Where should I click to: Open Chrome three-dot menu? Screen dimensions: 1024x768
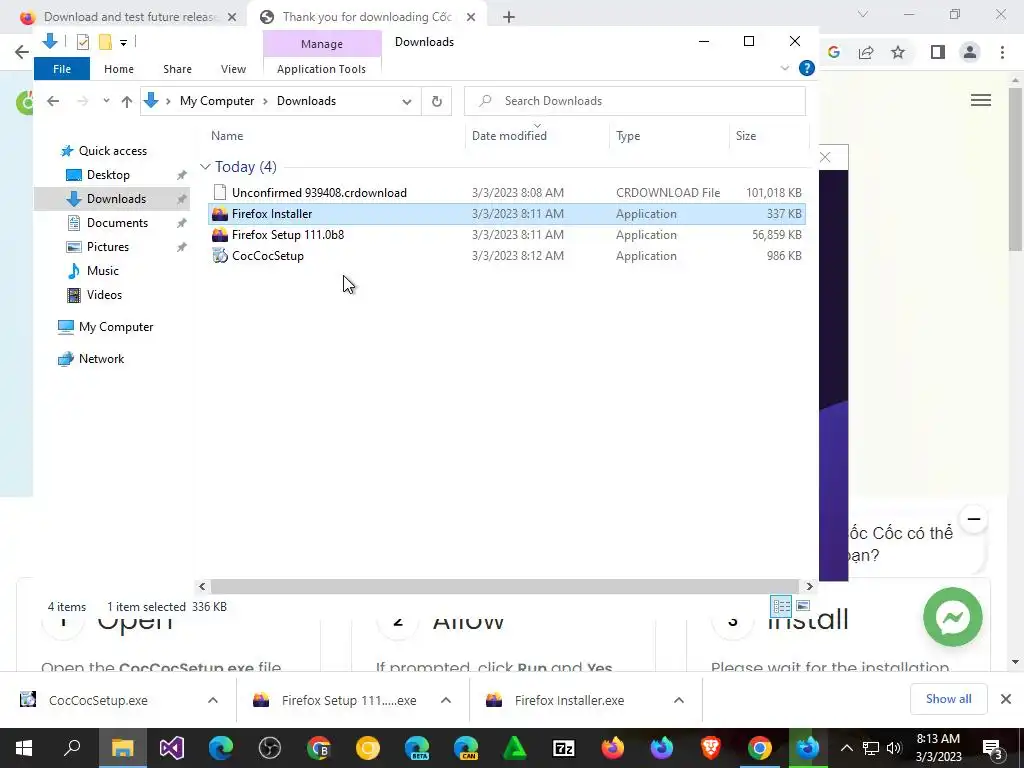point(1002,52)
